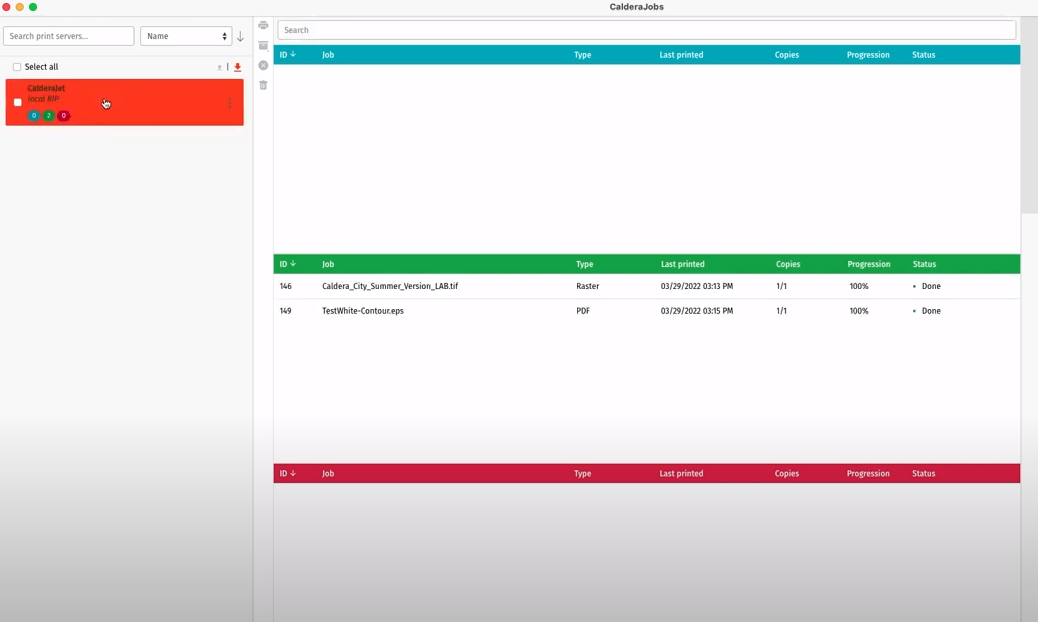This screenshot has width=1038, height=622.
Task: Click the sort direction arrow beside Name
Action: point(240,36)
